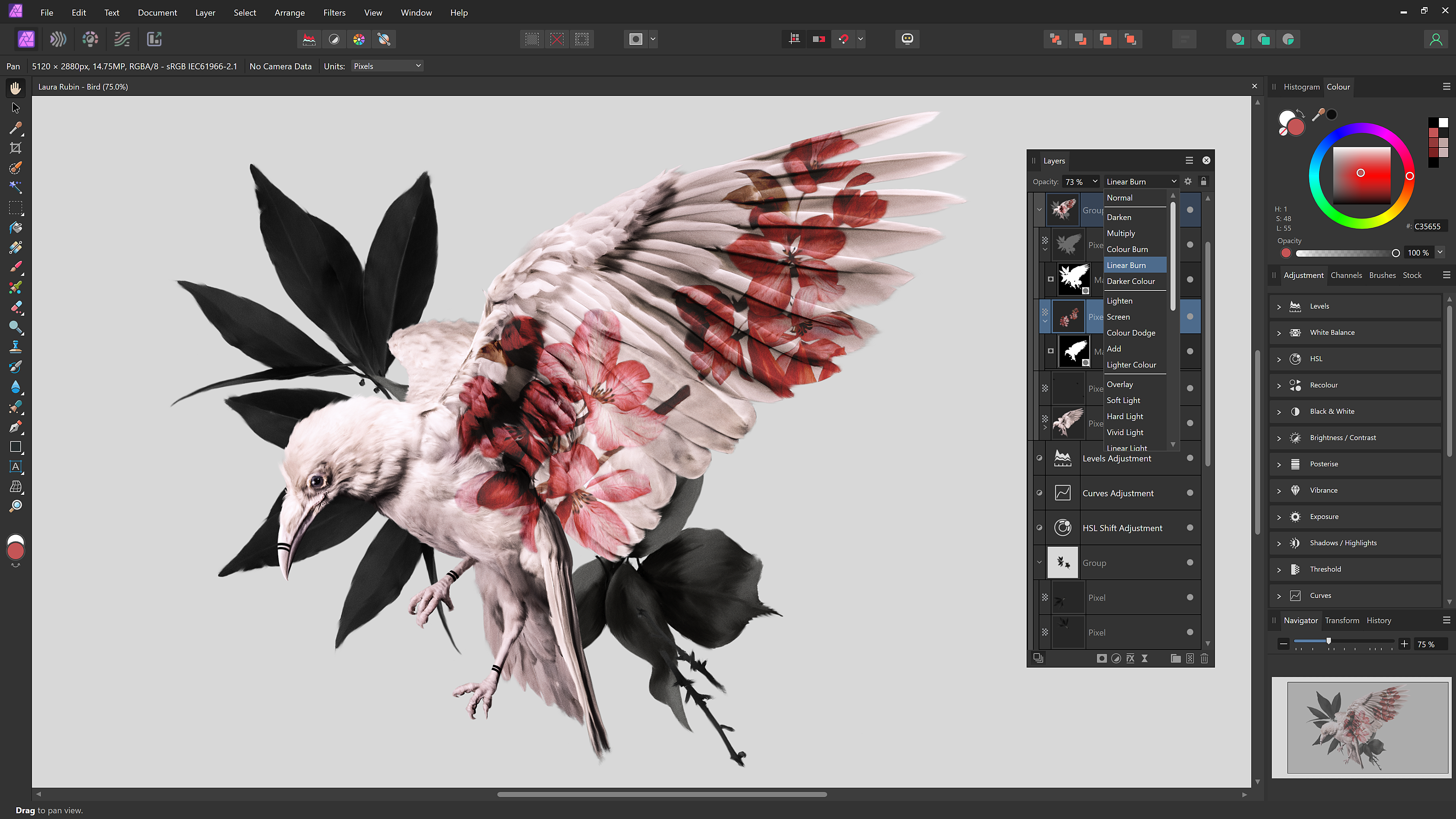Expand the White Balance adjustment

1279,332
